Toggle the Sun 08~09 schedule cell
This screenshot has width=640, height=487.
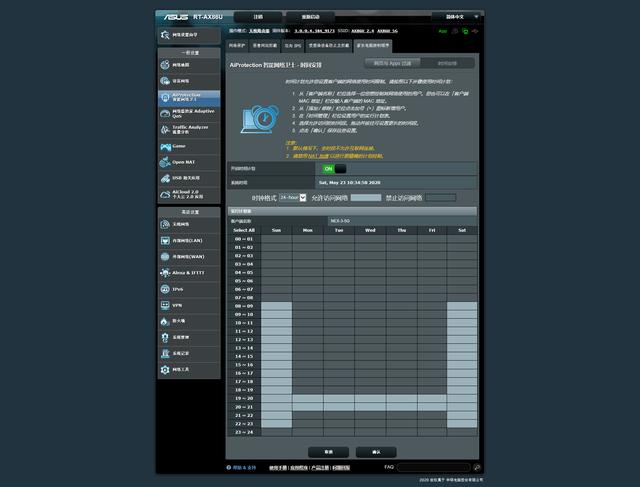coord(276,306)
